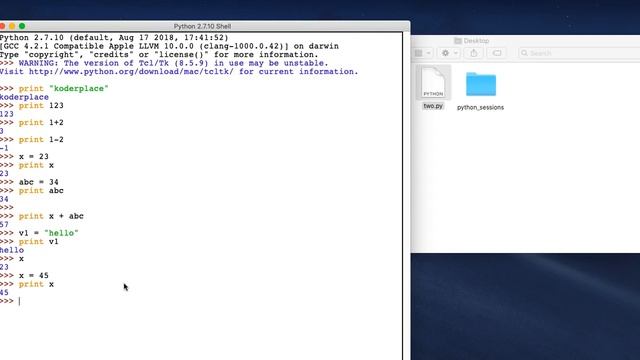Click the Desktop folder proxy icon in Finder title
Viewport: 640px width, 360px height.
point(458,41)
